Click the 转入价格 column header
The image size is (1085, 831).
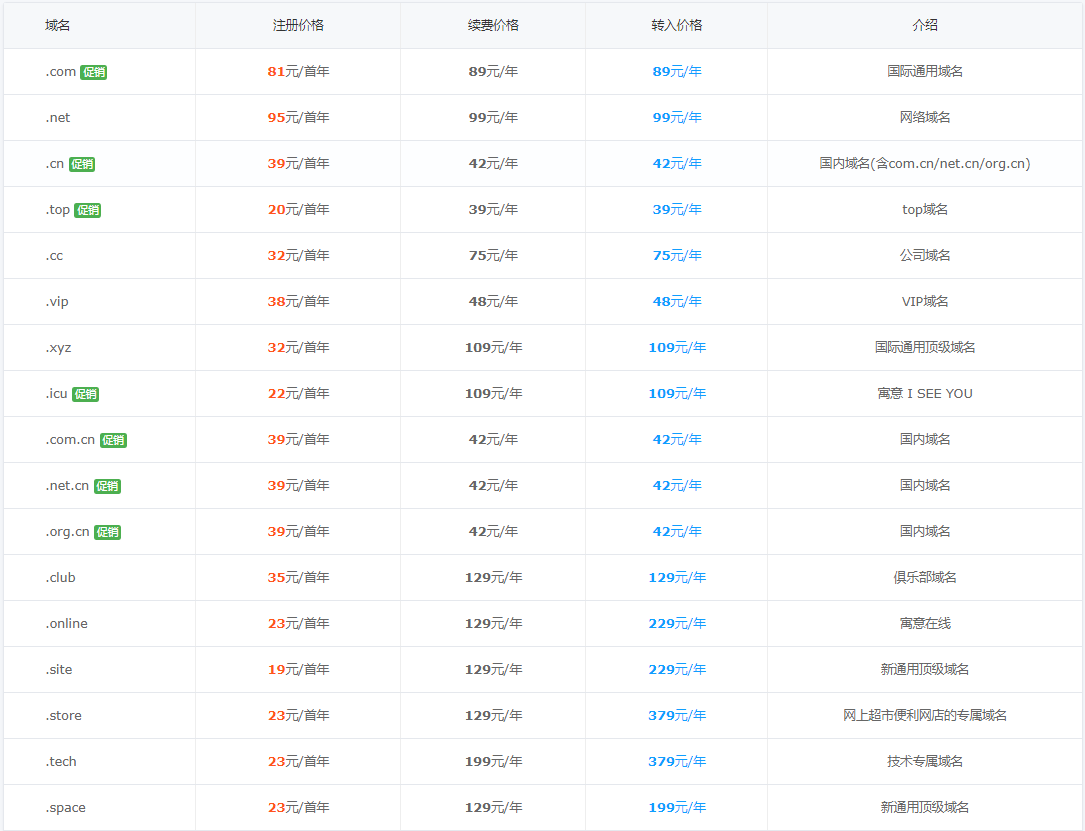pyautogui.click(x=677, y=26)
